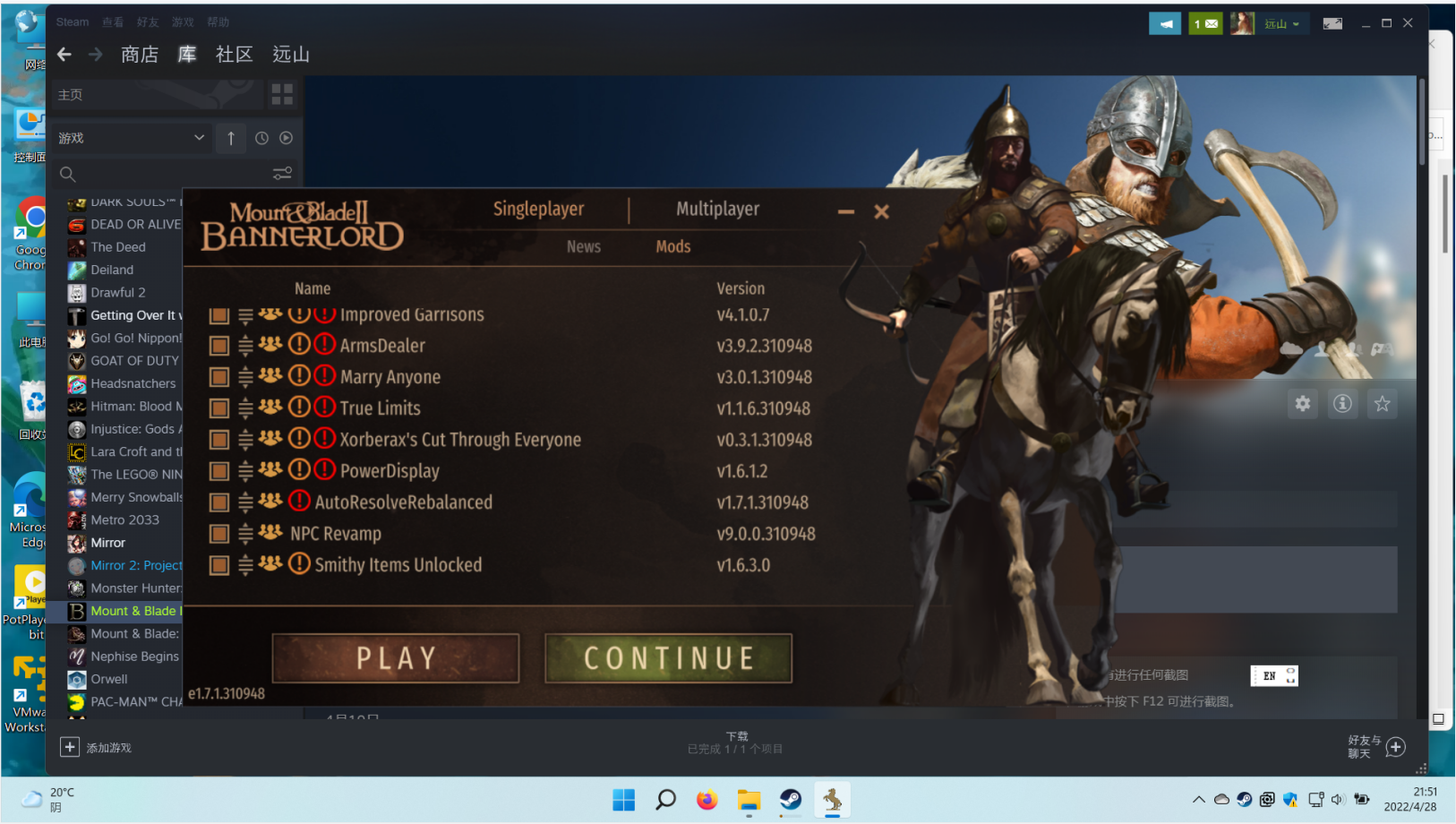This screenshot has width=1456, height=824.
Task: Open the News tab in launcher
Action: point(584,246)
